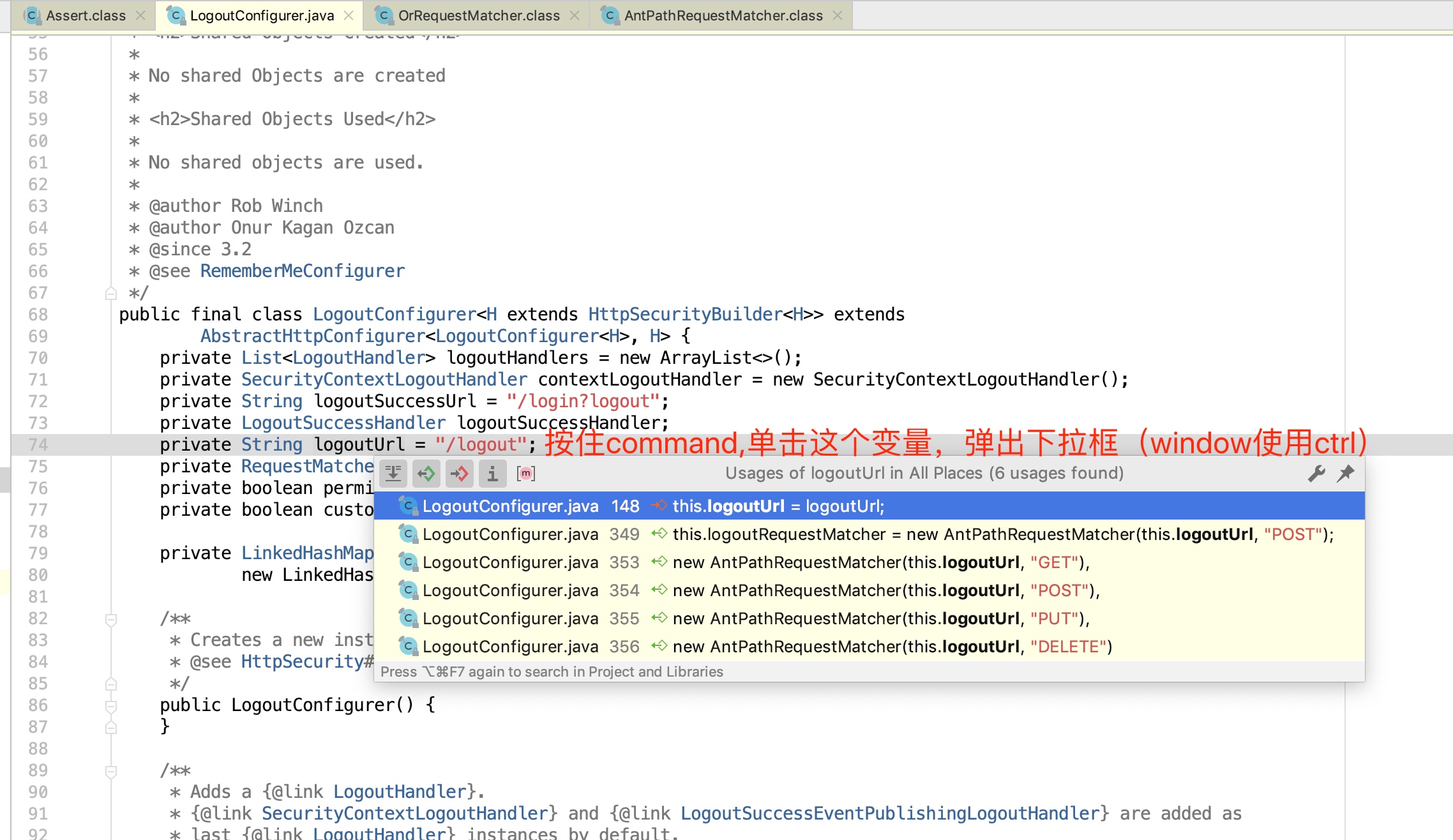Collapse the LogoutConfigurer() constructor at line 86
Viewport: 1453px width, 840px height.
(x=110, y=705)
